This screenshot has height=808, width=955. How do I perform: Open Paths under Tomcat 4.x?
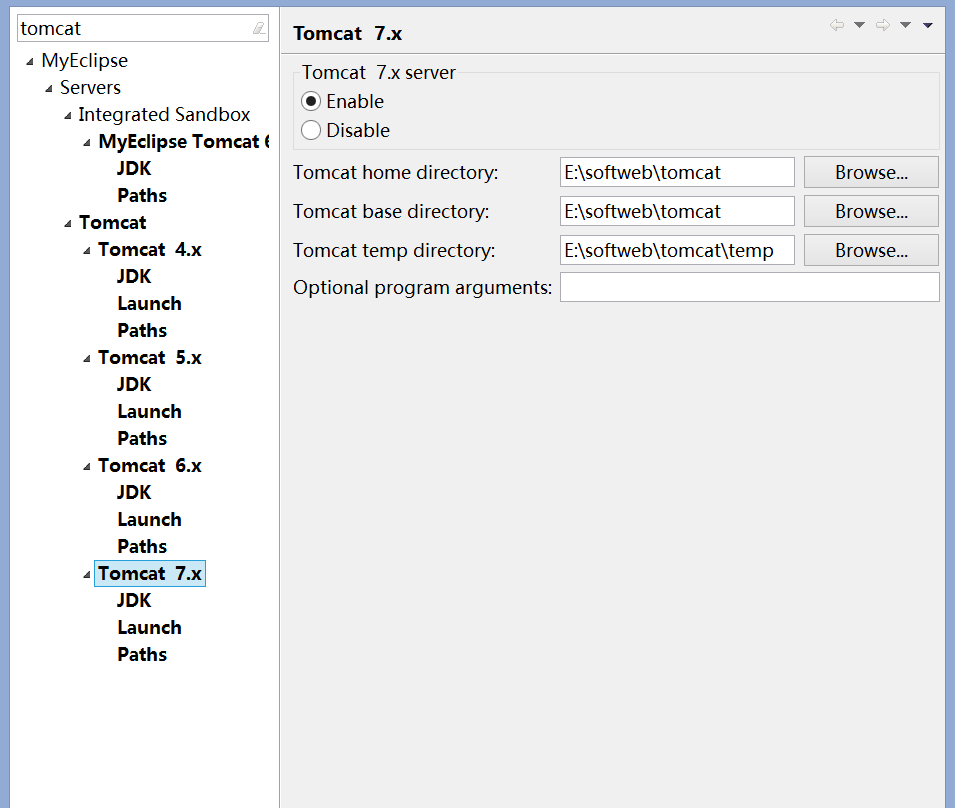142,331
